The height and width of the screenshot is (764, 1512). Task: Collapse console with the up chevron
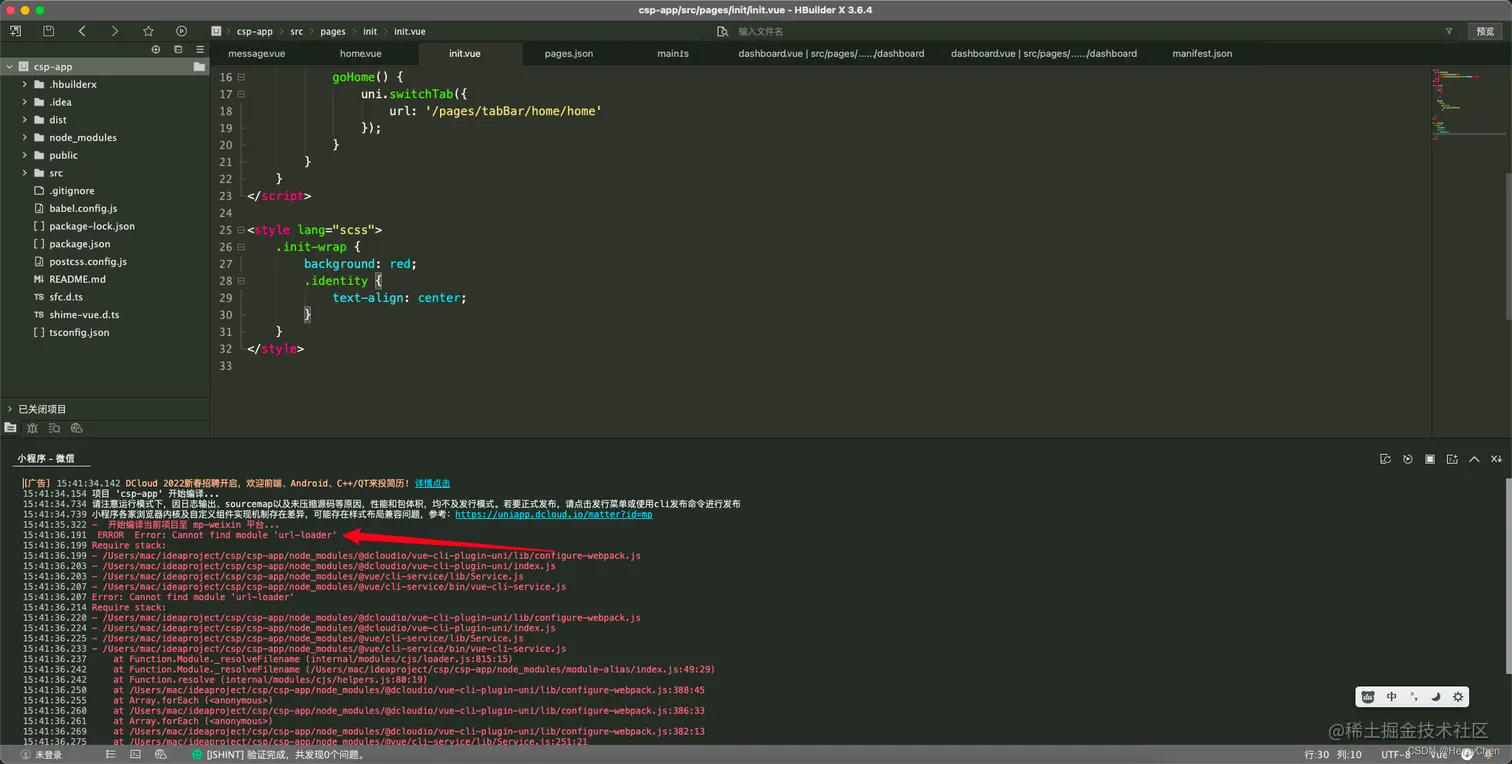[1474, 459]
